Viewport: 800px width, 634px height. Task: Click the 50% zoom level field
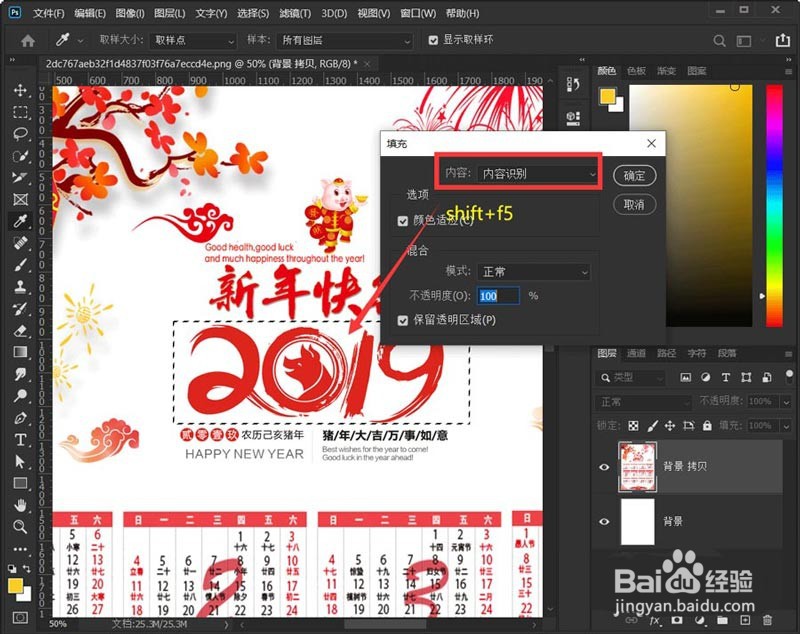pyautogui.click(x=58, y=624)
